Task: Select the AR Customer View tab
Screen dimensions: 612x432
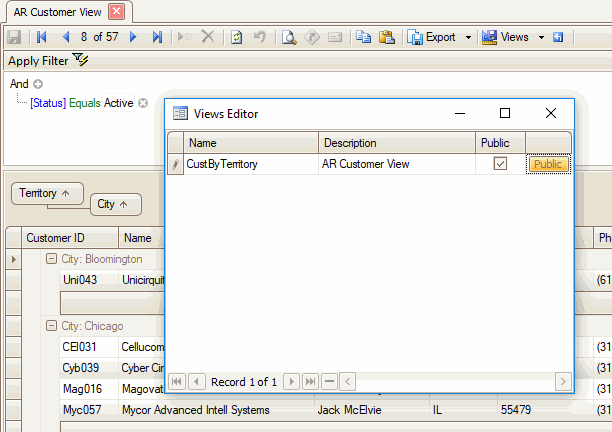Action: [x=57, y=12]
